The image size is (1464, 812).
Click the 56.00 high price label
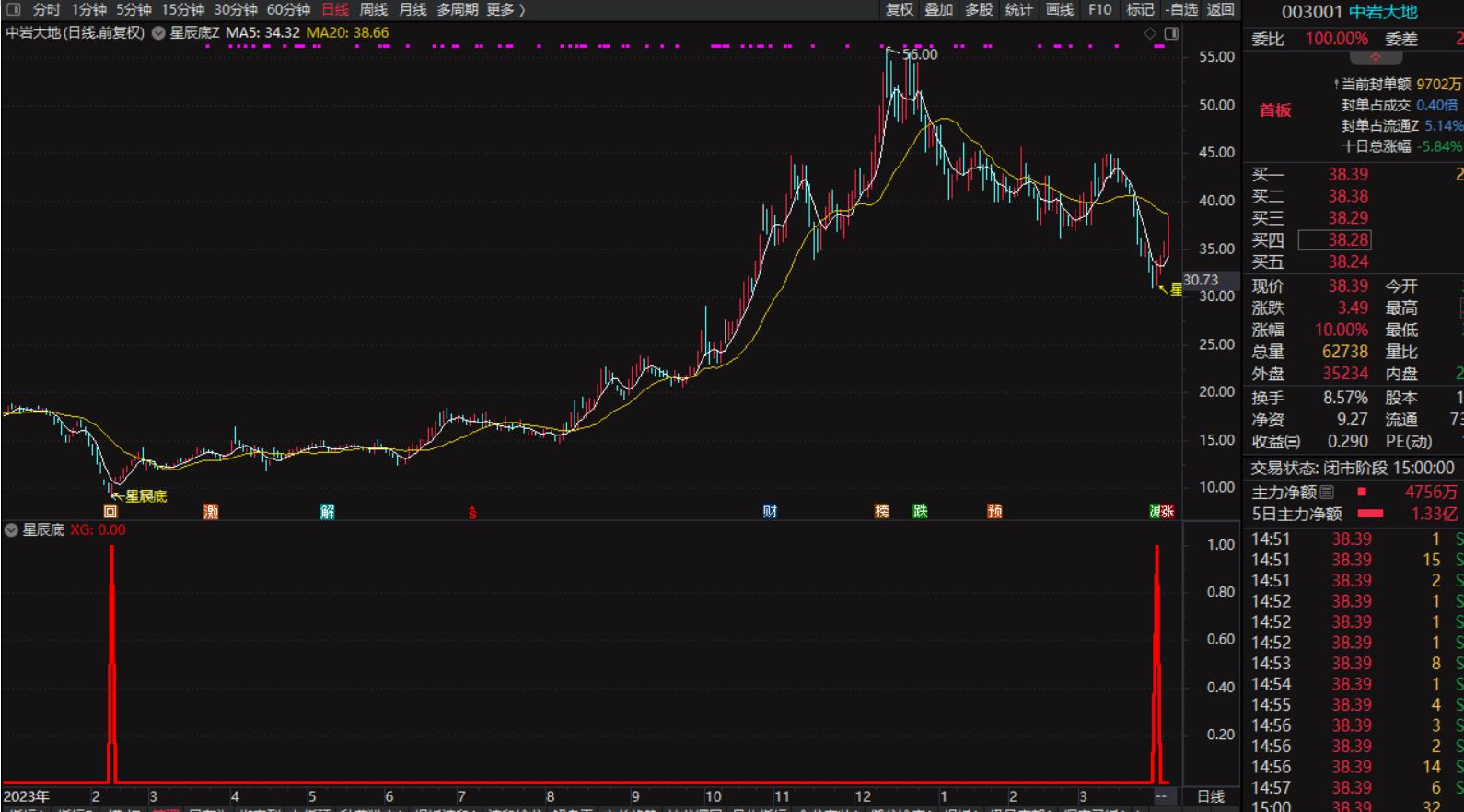[920, 54]
